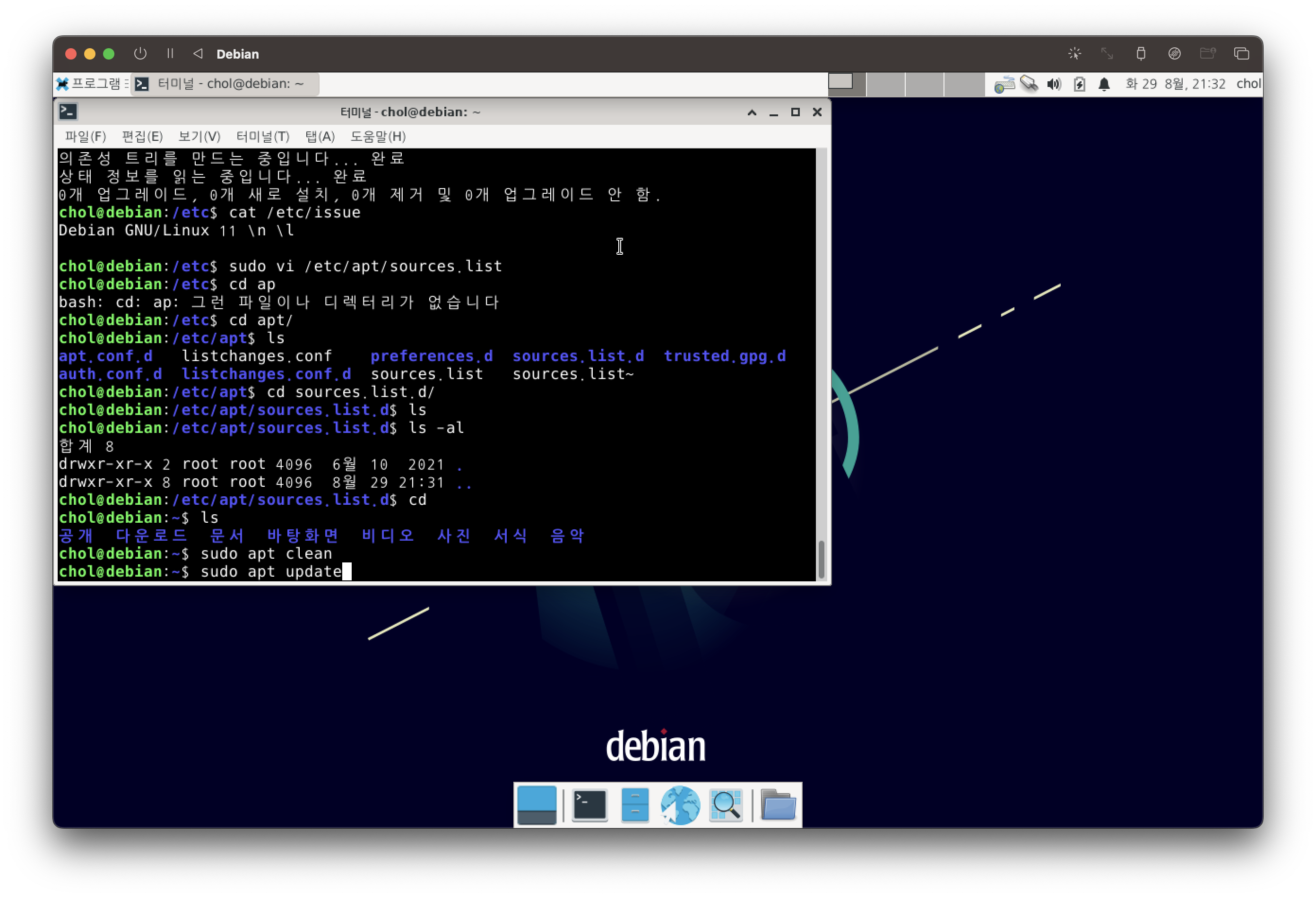Open terminal emulator in bottom dock
Viewport: 1316px width, 898px height.
[589, 804]
